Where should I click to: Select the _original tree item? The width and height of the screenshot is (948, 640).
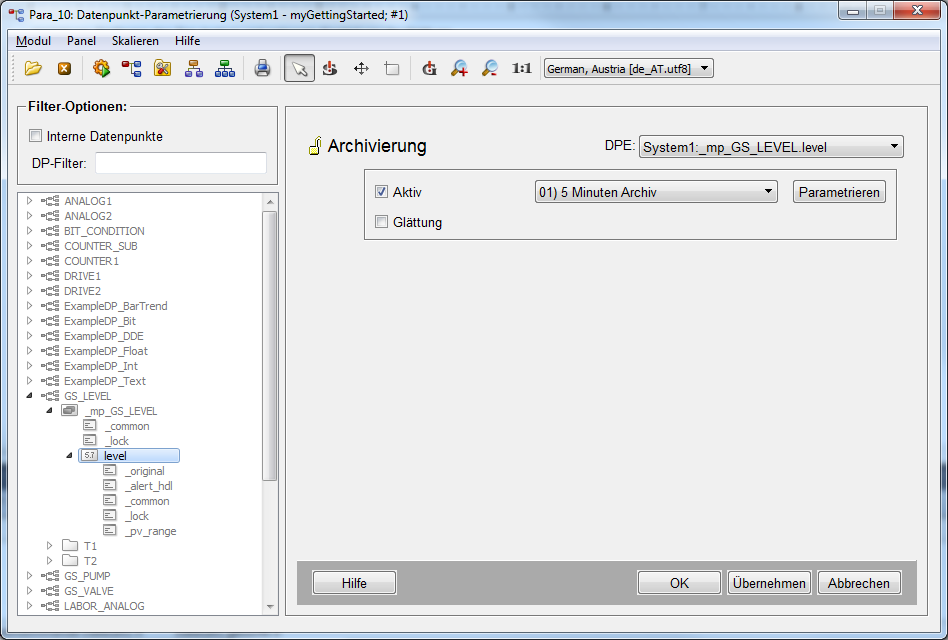144,470
